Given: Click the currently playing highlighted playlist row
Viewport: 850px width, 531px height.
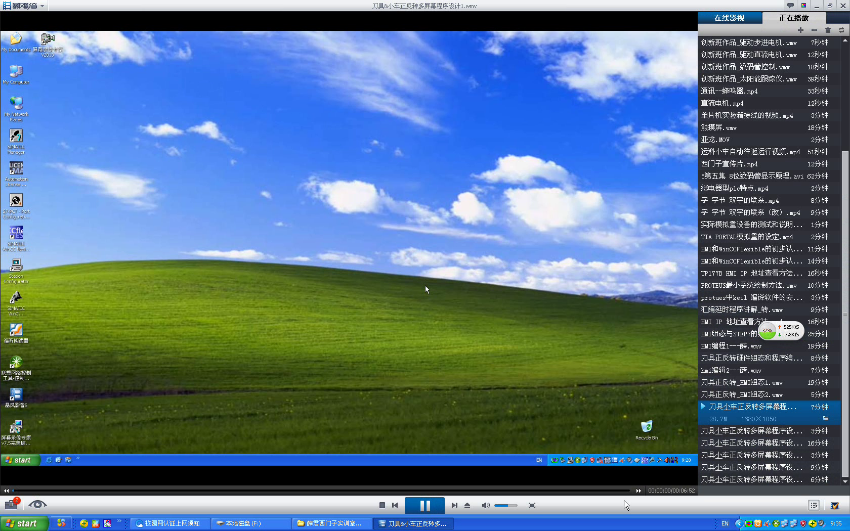Looking at the screenshot, I should click(x=770, y=412).
